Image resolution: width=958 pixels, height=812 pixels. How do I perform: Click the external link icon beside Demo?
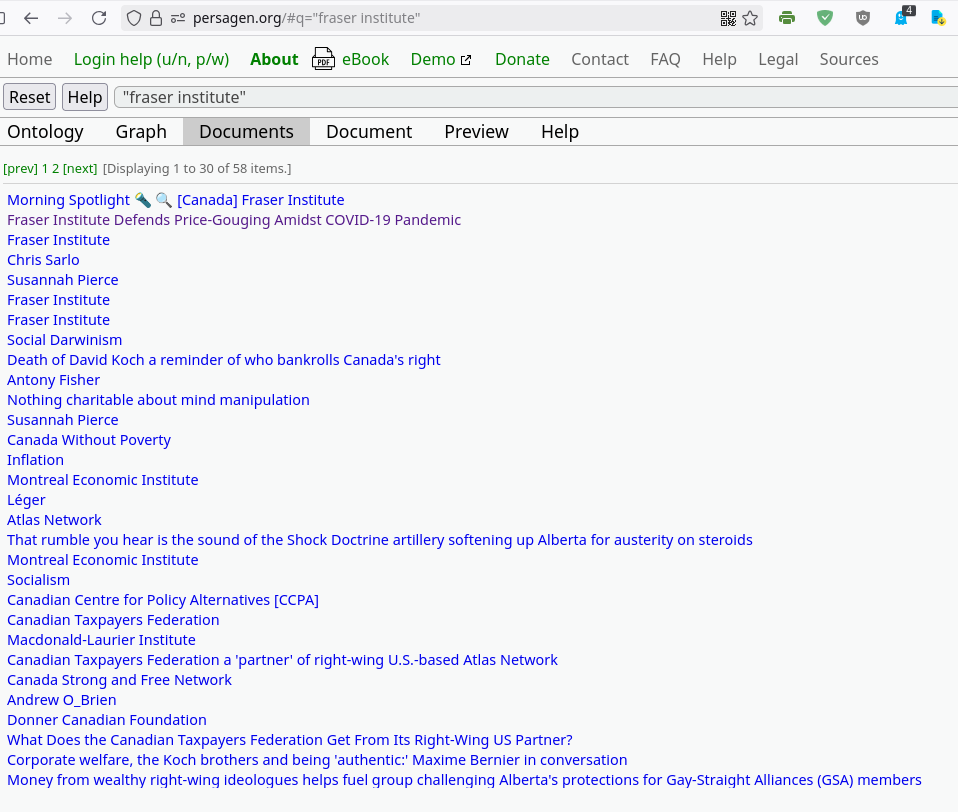pos(466,60)
